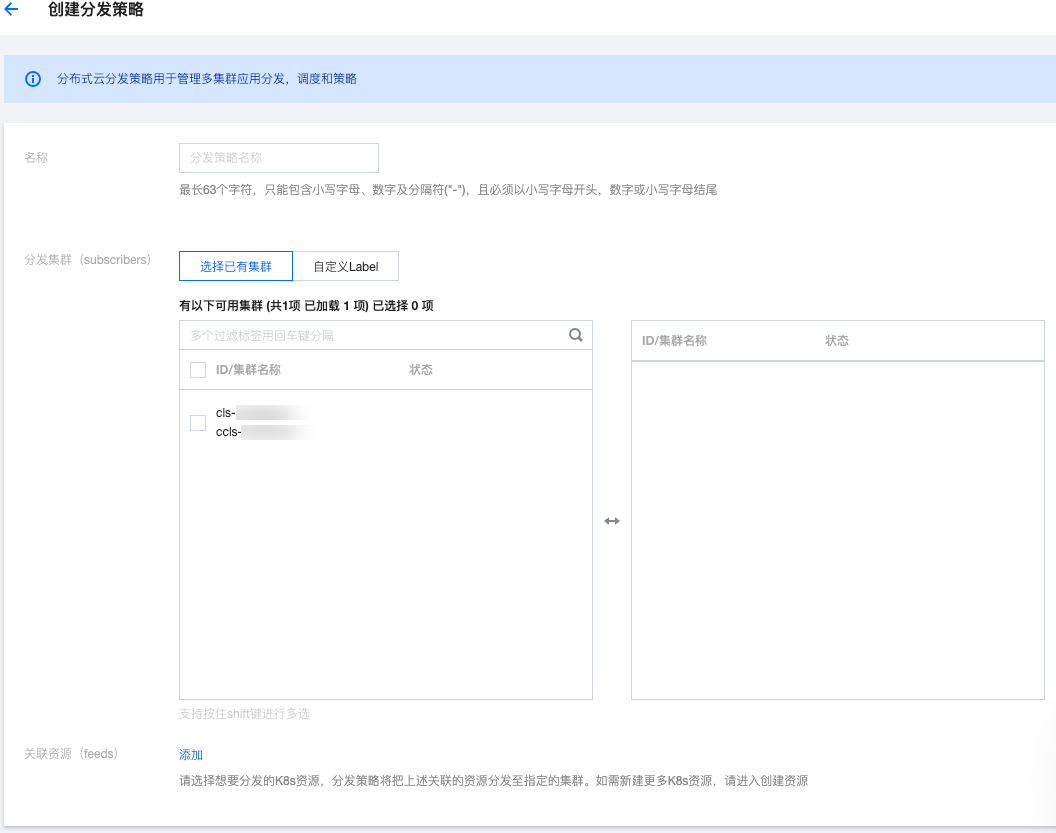Click the 状态 column header in right list

tap(837, 341)
